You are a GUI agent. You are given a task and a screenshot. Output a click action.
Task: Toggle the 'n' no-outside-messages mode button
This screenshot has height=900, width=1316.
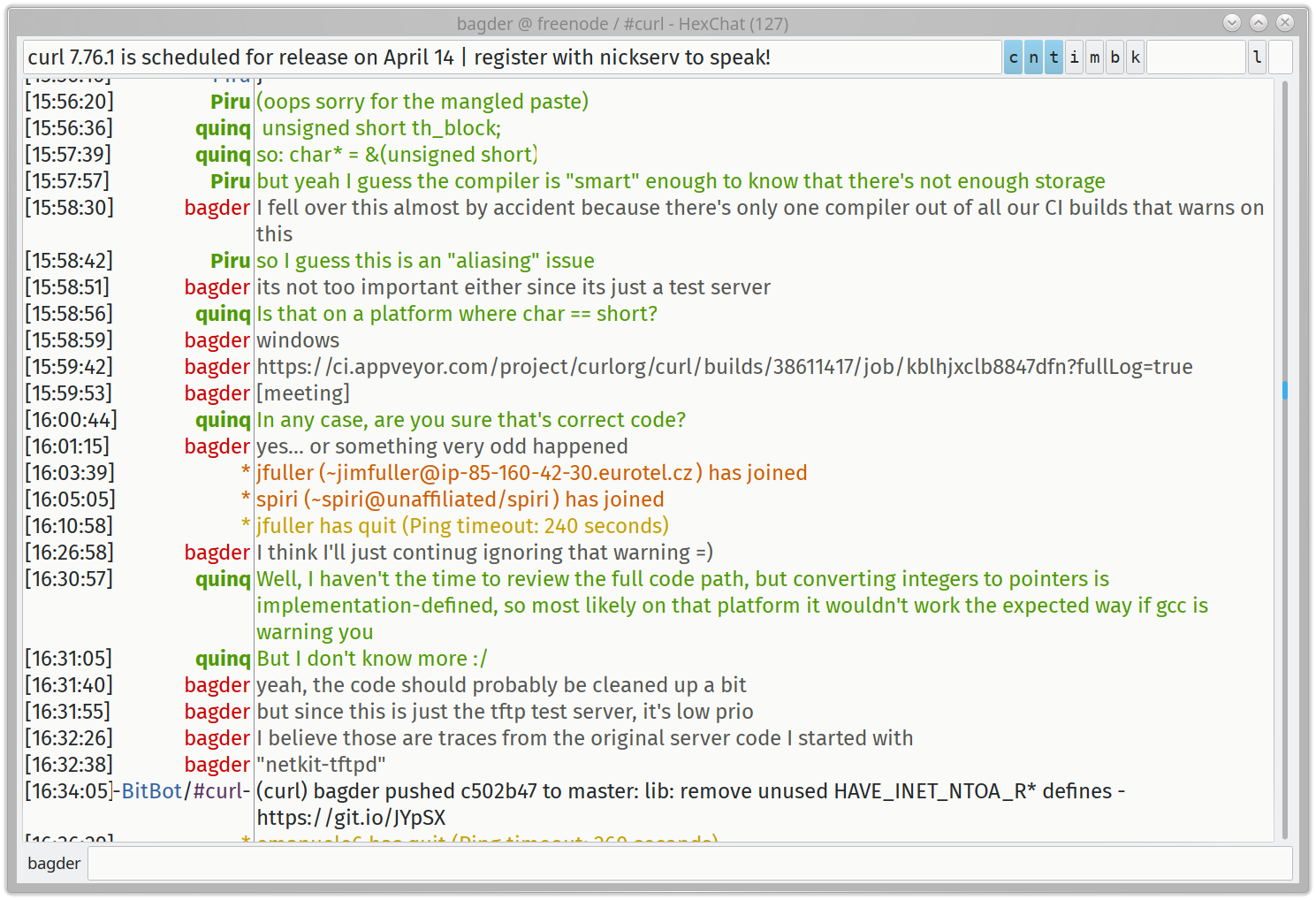coord(1033,57)
